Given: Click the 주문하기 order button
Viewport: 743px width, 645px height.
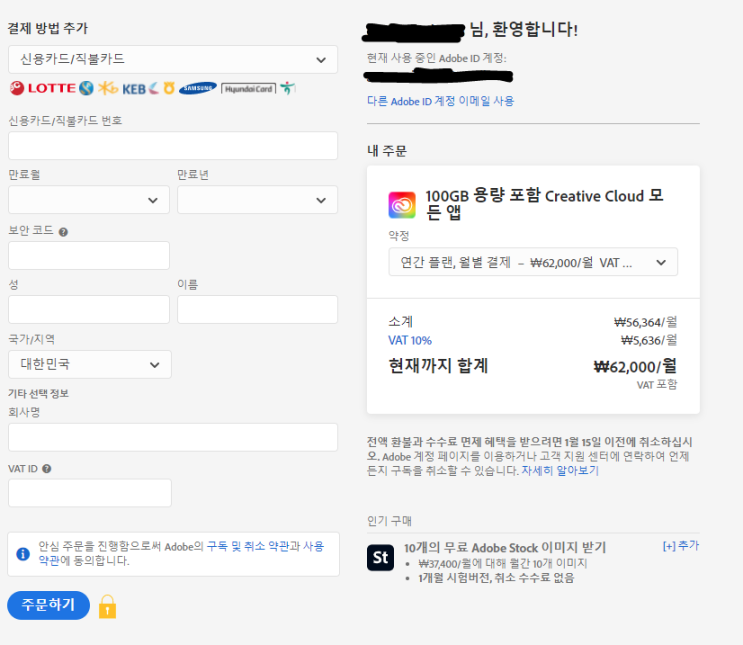Looking at the screenshot, I should click(x=48, y=605).
